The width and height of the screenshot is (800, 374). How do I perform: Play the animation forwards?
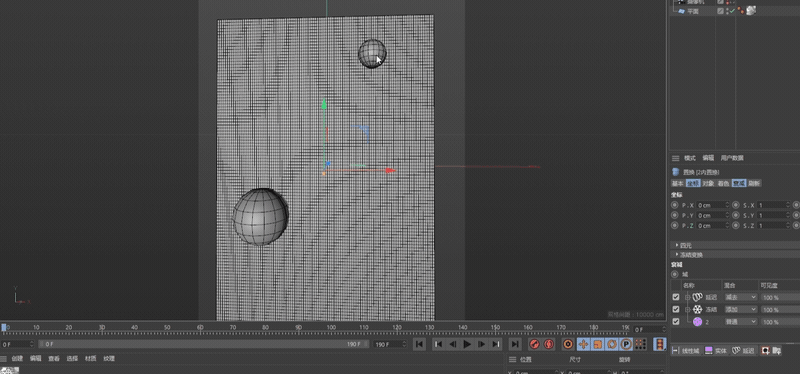click(467, 344)
